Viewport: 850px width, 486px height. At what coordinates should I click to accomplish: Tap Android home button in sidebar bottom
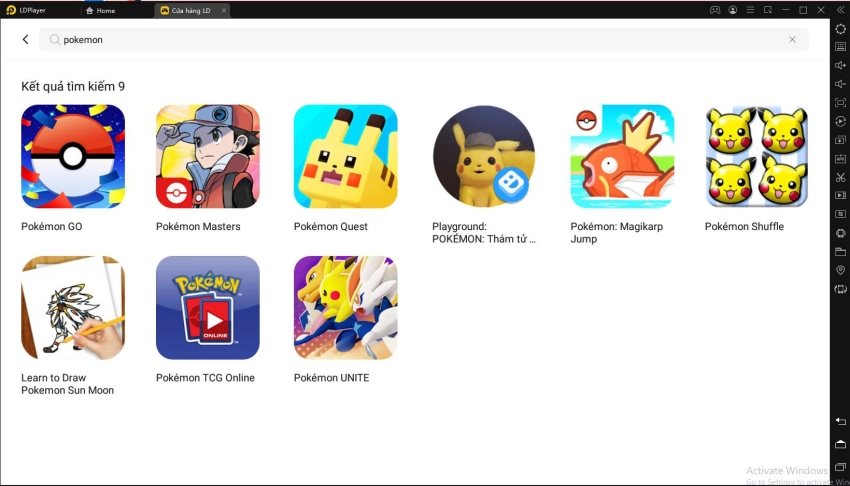click(840, 444)
